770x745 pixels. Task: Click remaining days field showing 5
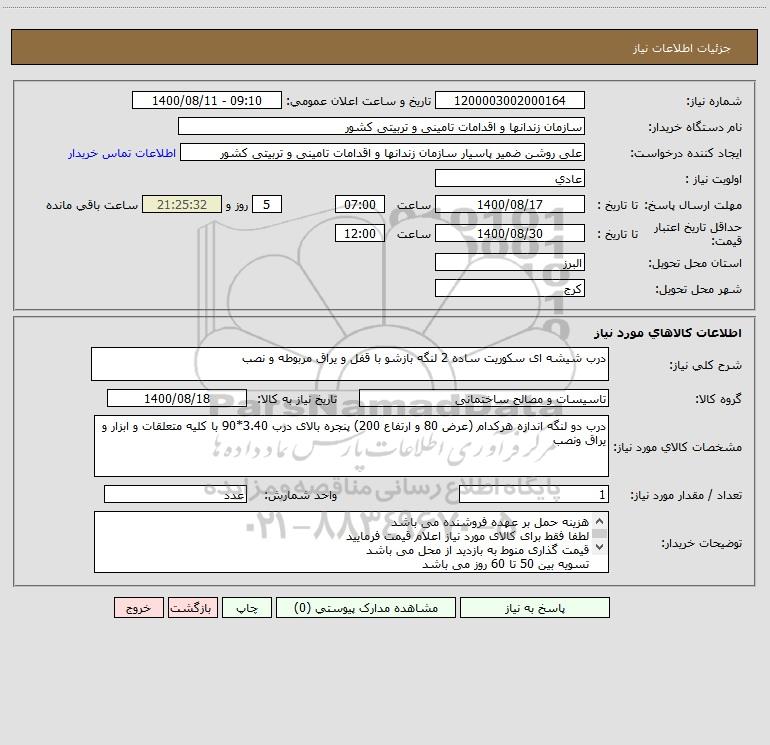click(267, 204)
